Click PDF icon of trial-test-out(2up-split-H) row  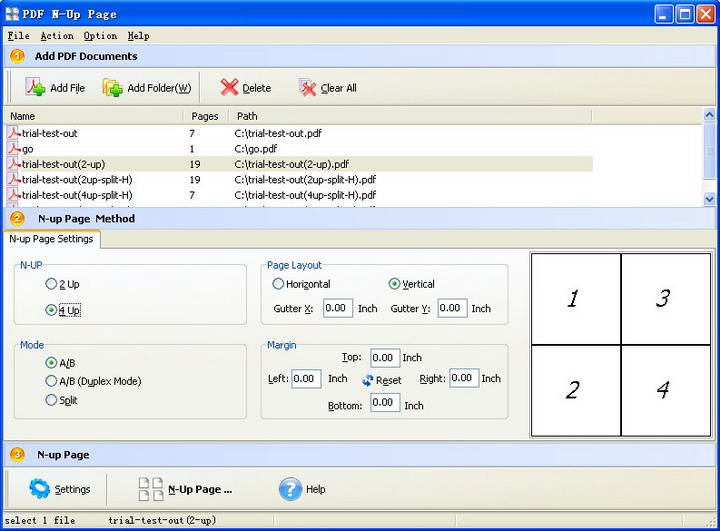pyautogui.click(x=14, y=179)
